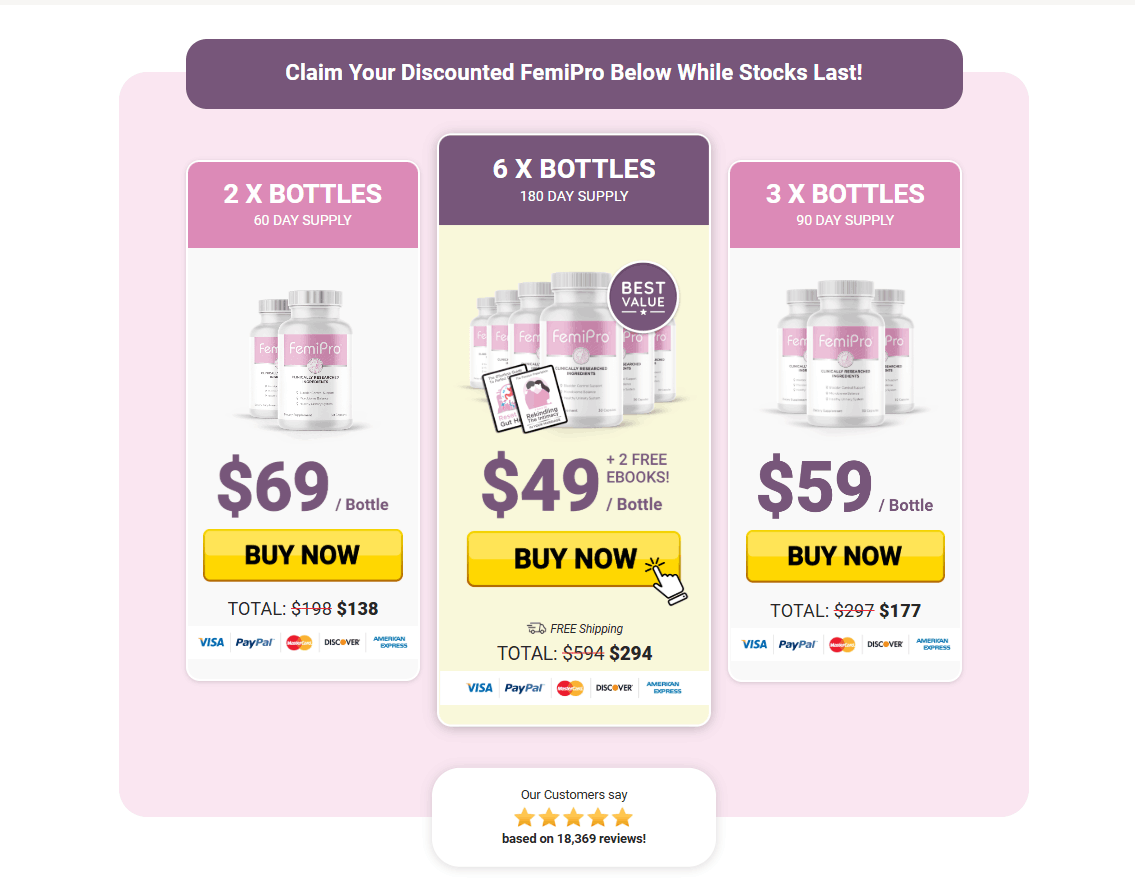
Task: Click the free shipping truck icon
Action: click(x=536, y=628)
